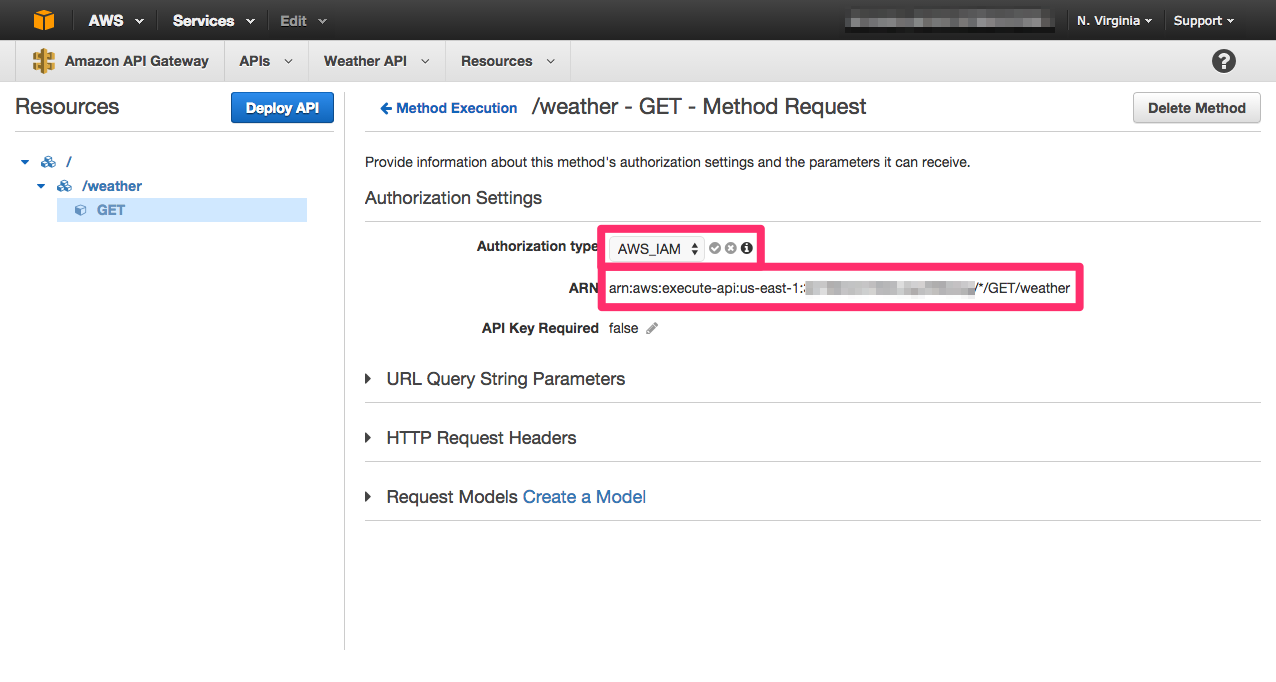Go back to Method Execution
Image resolution: width=1276 pixels, height=682 pixels.
[x=448, y=108]
